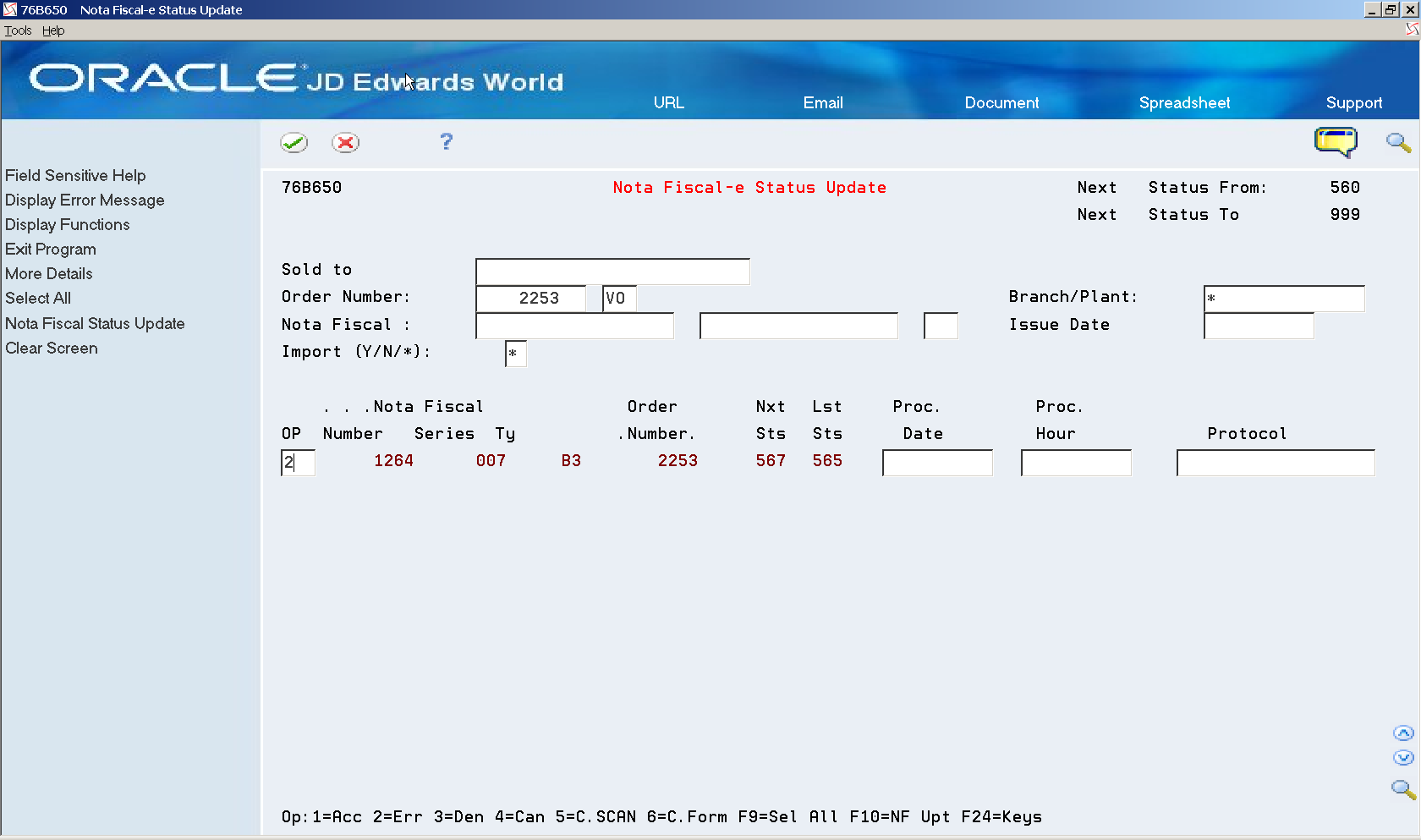
Task: Focus the Issue Date input field
Action: 1259,326
